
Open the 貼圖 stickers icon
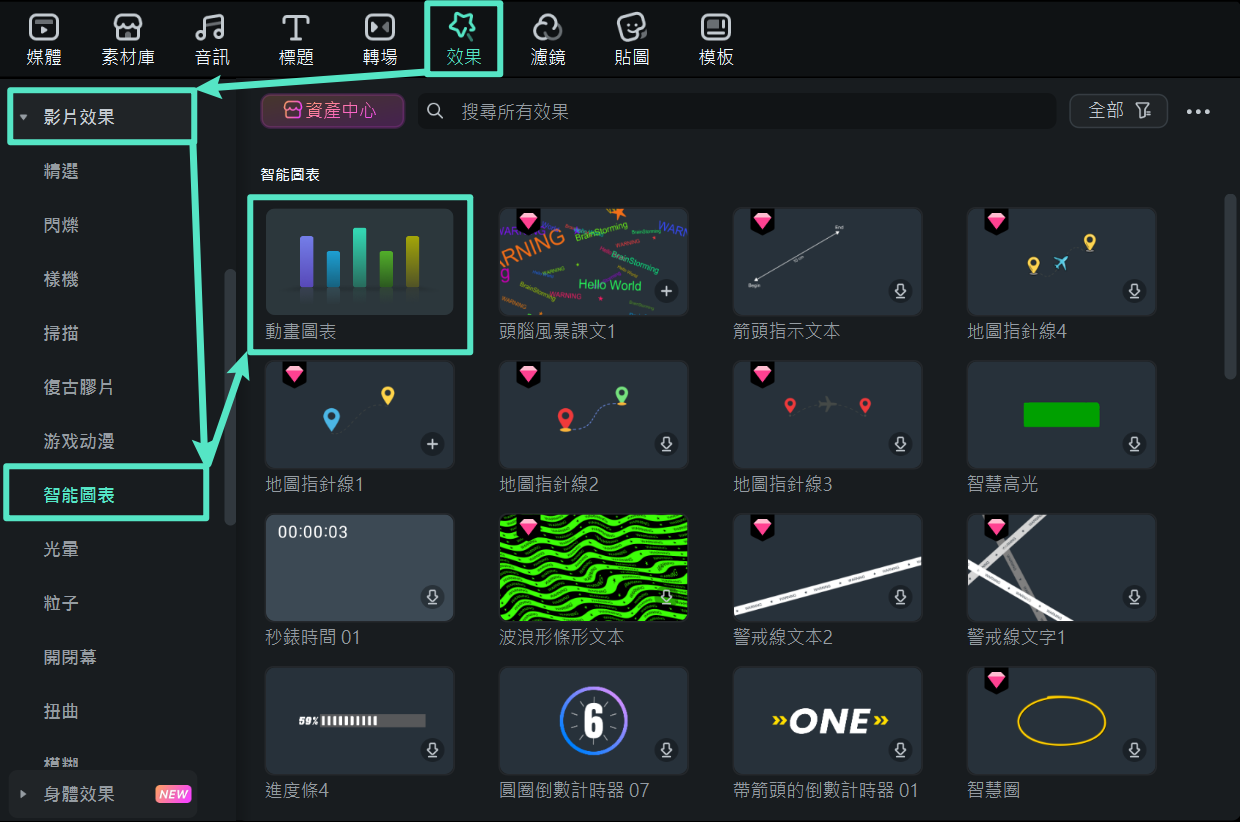631,28
